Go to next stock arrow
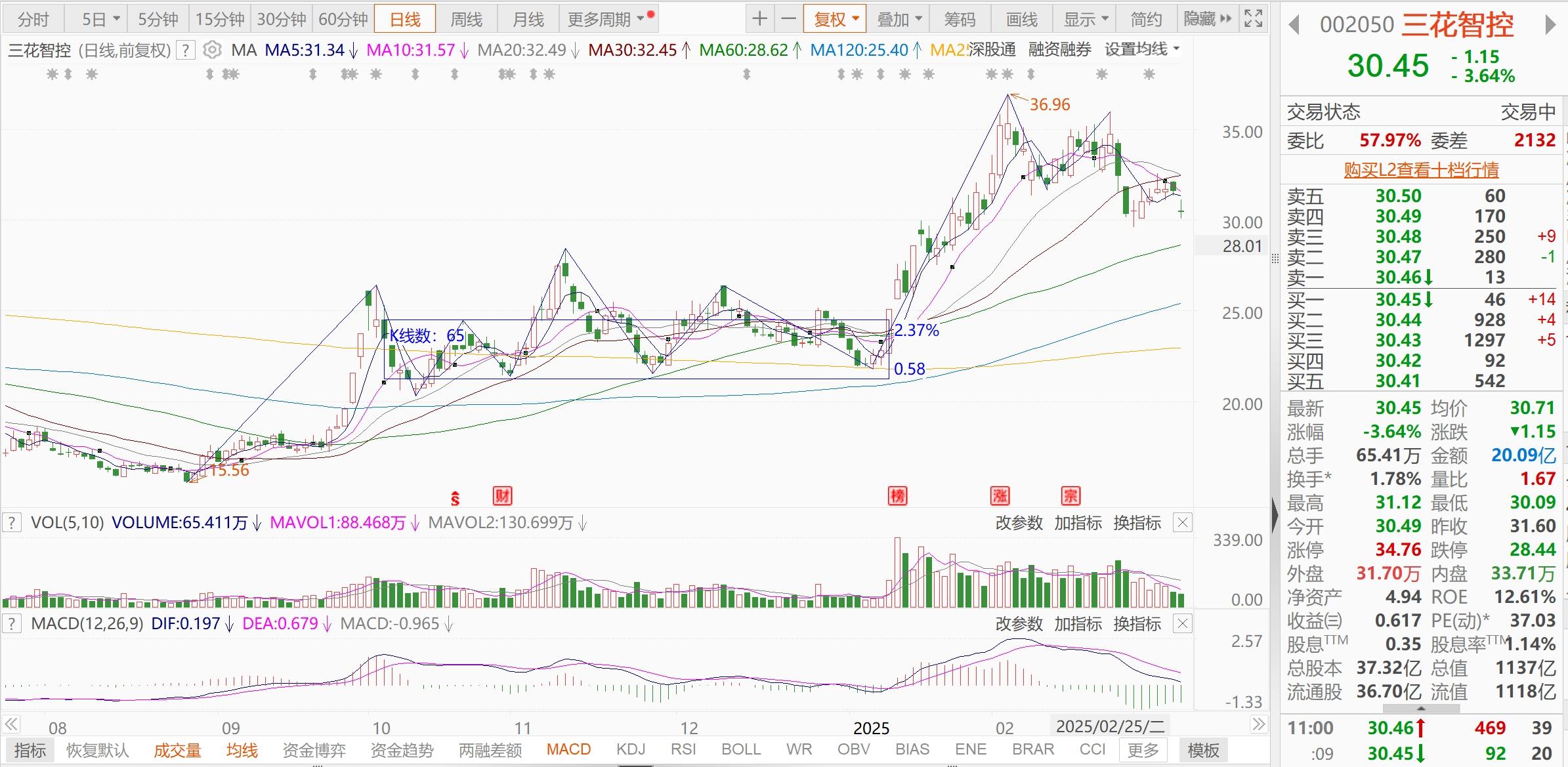The image size is (1568, 767). [x=1550, y=26]
